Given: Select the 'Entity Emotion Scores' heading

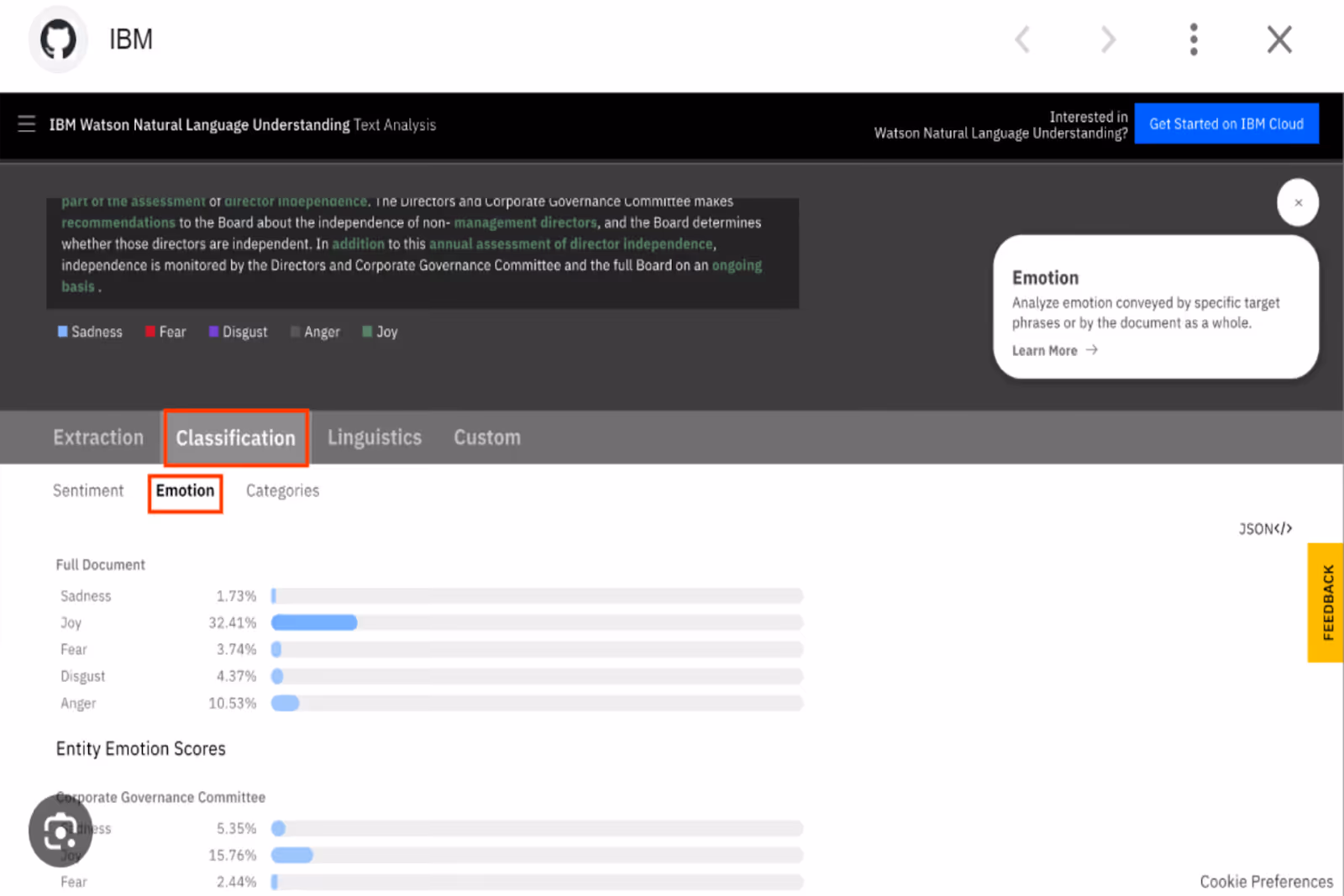Looking at the screenshot, I should coord(140,749).
